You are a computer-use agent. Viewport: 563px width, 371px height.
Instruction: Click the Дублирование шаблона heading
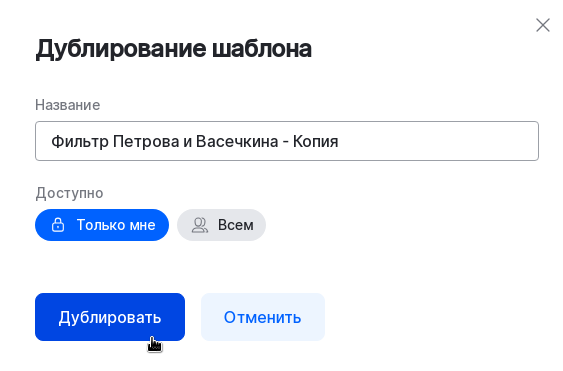173,49
